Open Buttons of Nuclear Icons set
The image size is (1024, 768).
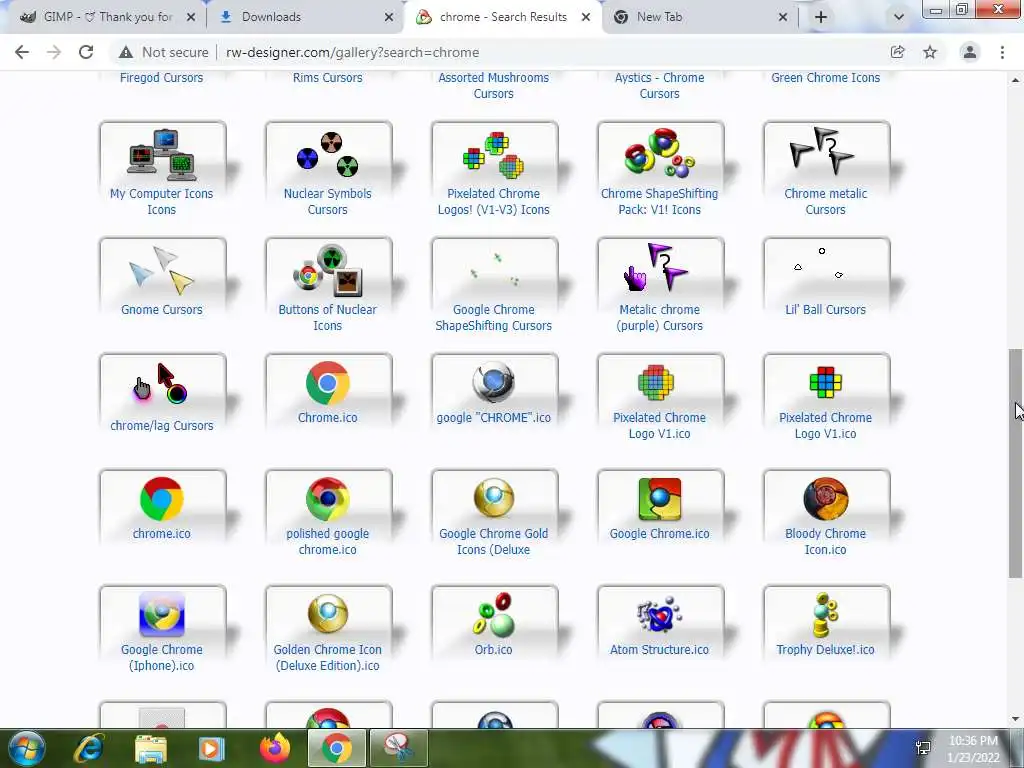click(328, 271)
